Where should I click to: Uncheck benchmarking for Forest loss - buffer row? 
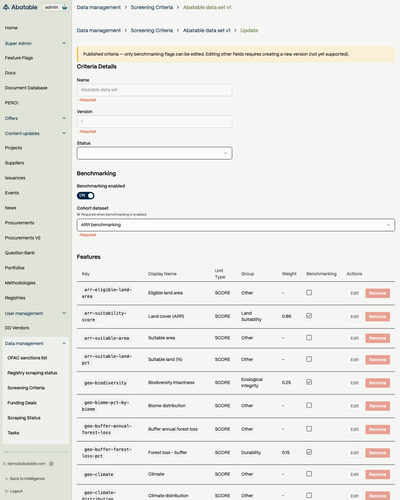[309, 452]
